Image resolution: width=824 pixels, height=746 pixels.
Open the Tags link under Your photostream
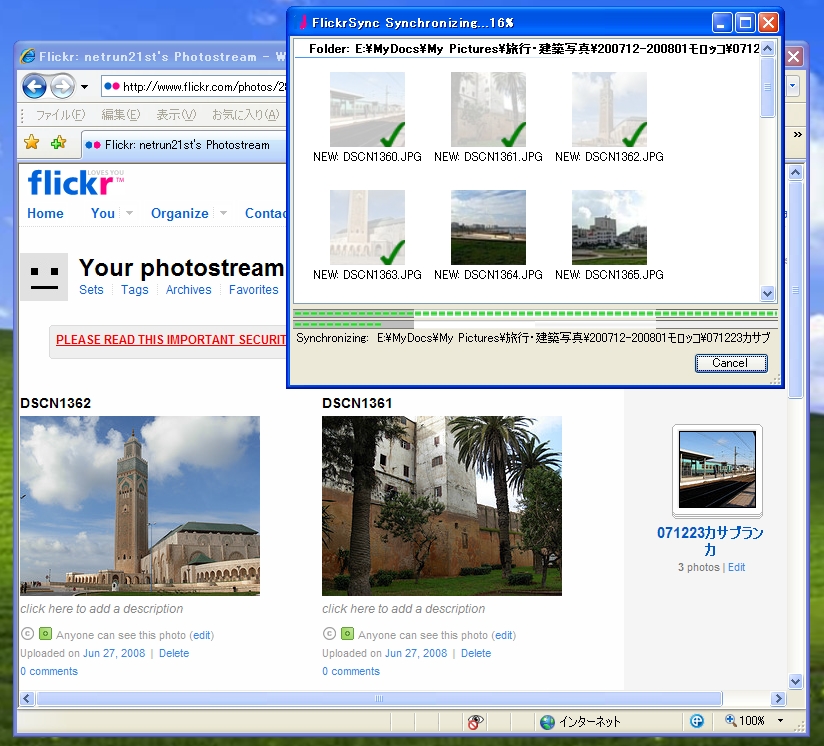coord(135,289)
